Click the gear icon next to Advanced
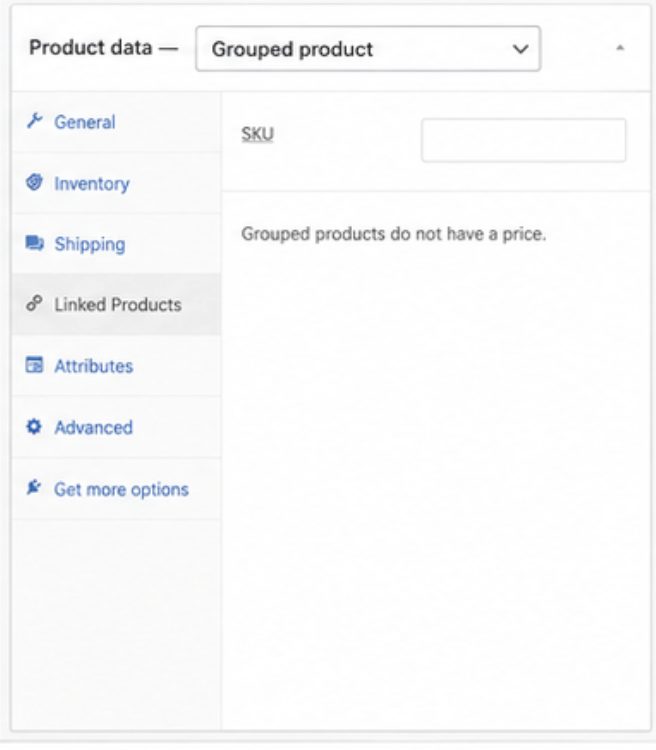Viewport: 656px width, 750px height. pyautogui.click(x=34, y=426)
